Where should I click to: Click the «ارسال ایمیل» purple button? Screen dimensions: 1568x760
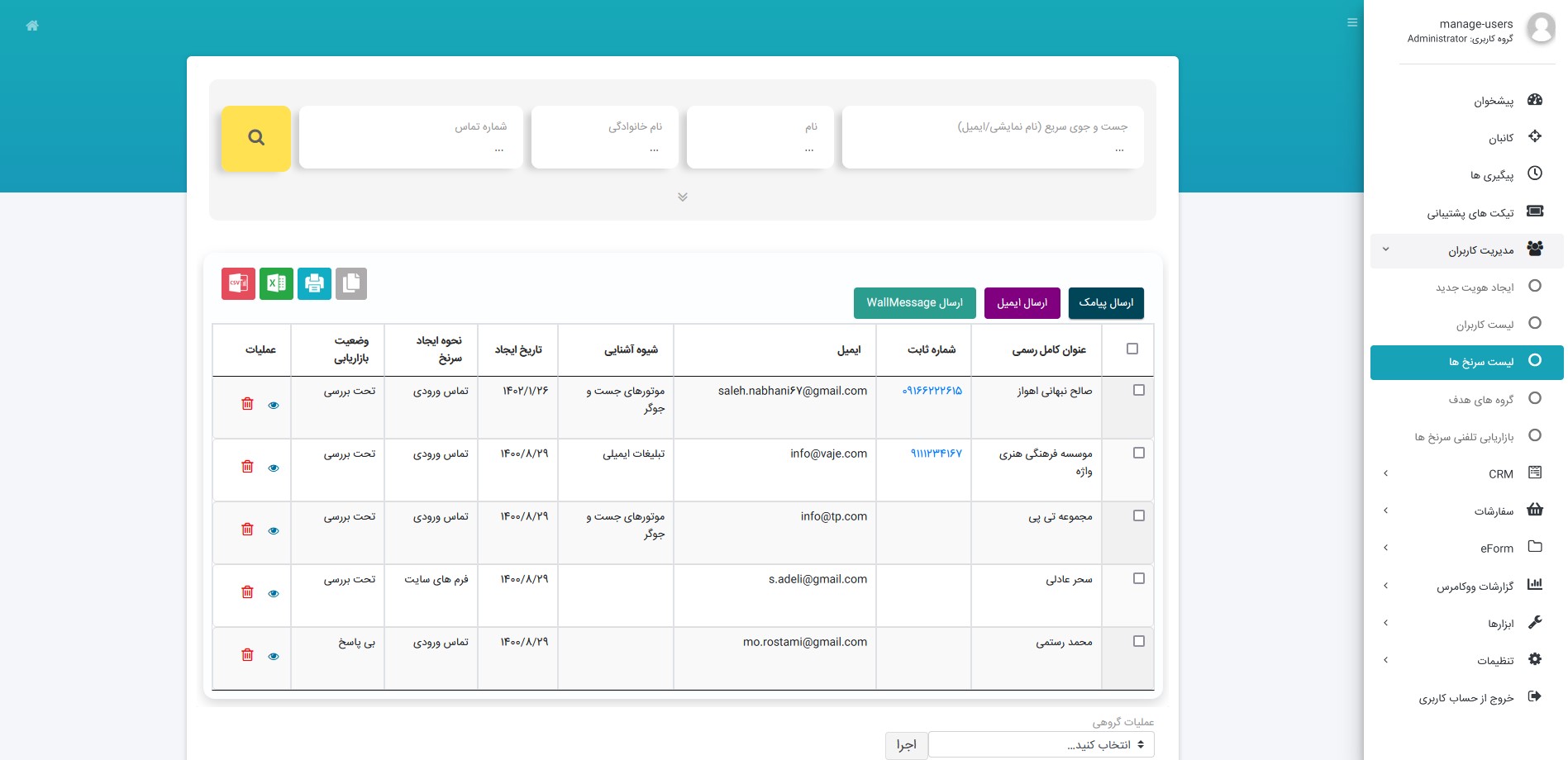tap(1022, 303)
